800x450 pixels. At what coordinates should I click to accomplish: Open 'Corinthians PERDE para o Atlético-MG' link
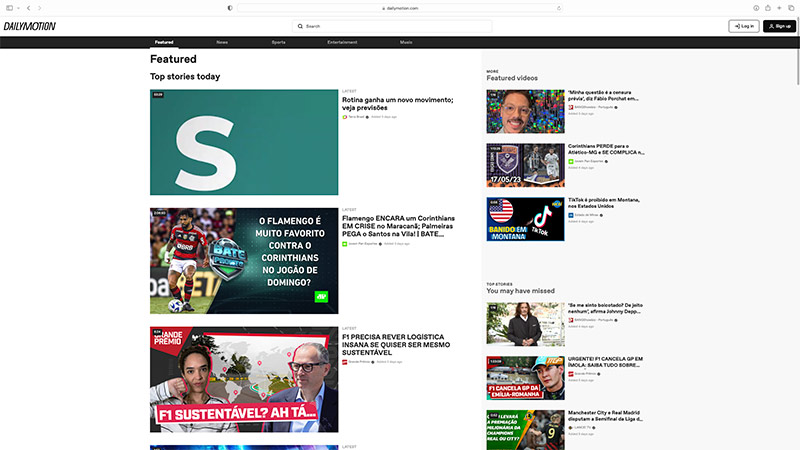[606, 149]
